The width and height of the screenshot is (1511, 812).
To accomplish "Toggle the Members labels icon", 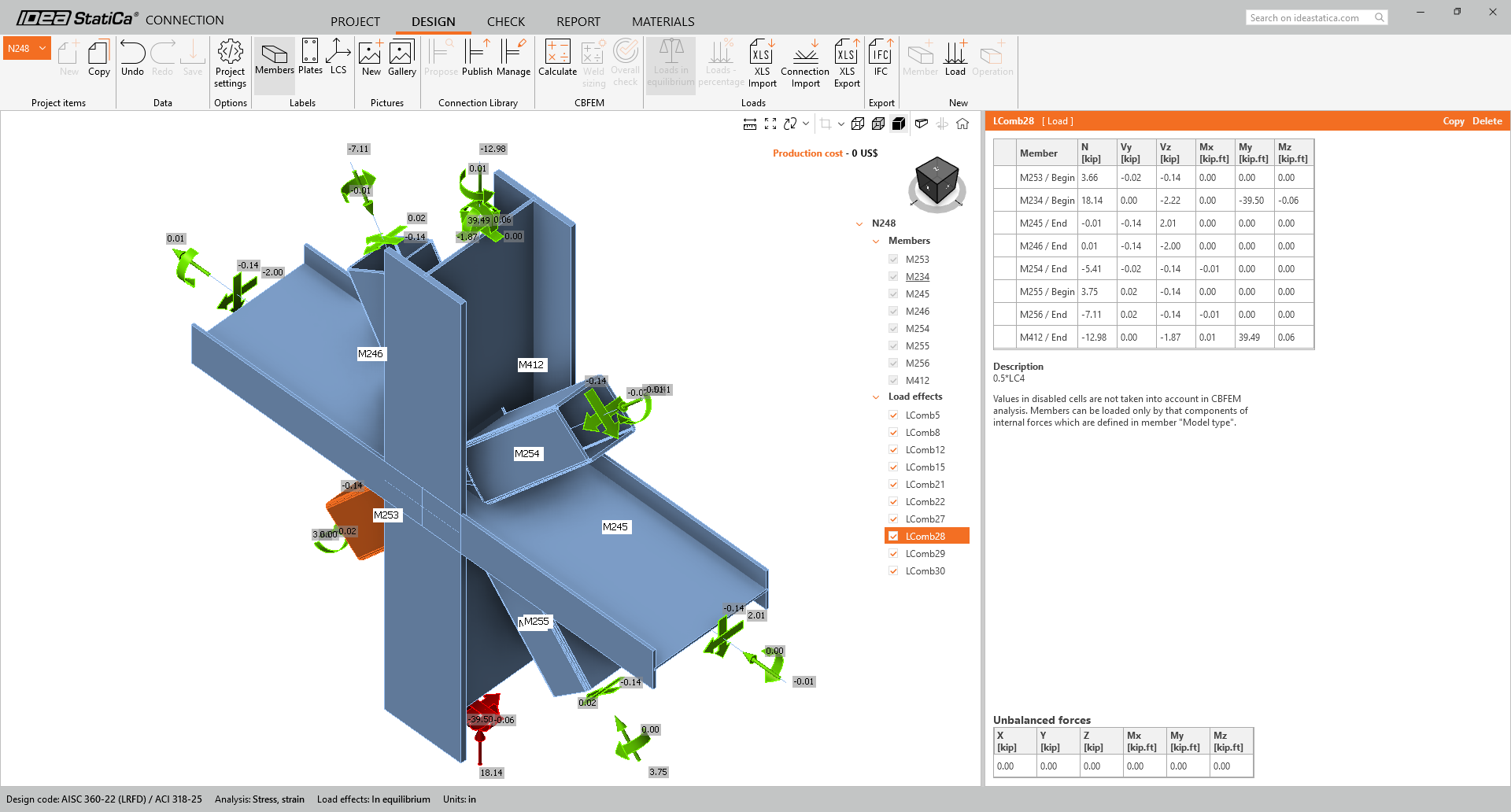I will click(x=274, y=52).
